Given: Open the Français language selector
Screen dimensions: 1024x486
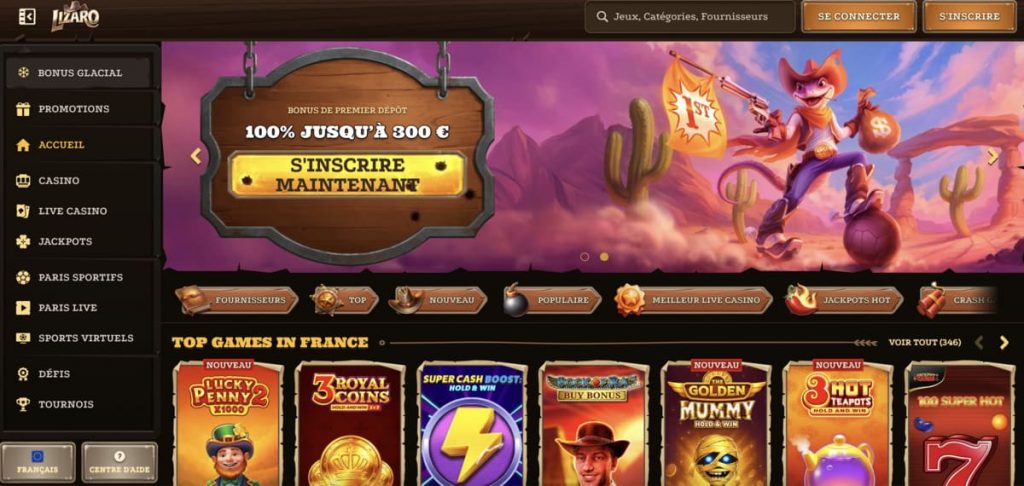Looking at the screenshot, I should [x=38, y=462].
